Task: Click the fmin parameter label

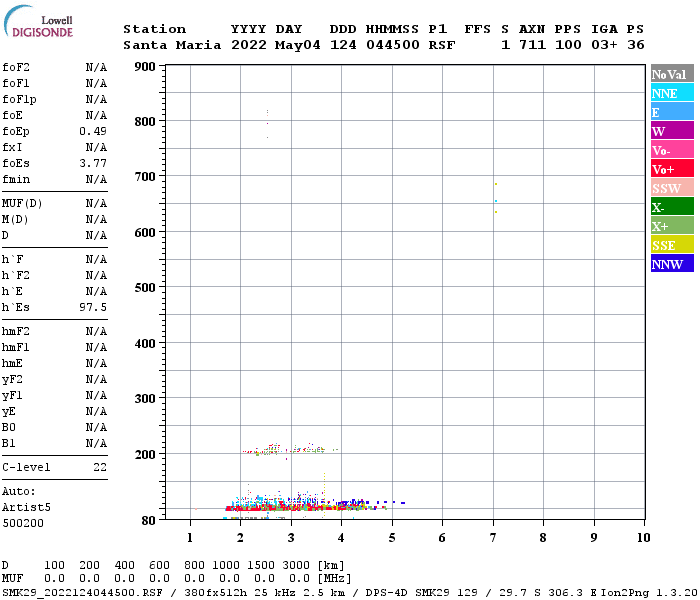Action: [x=16, y=179]
